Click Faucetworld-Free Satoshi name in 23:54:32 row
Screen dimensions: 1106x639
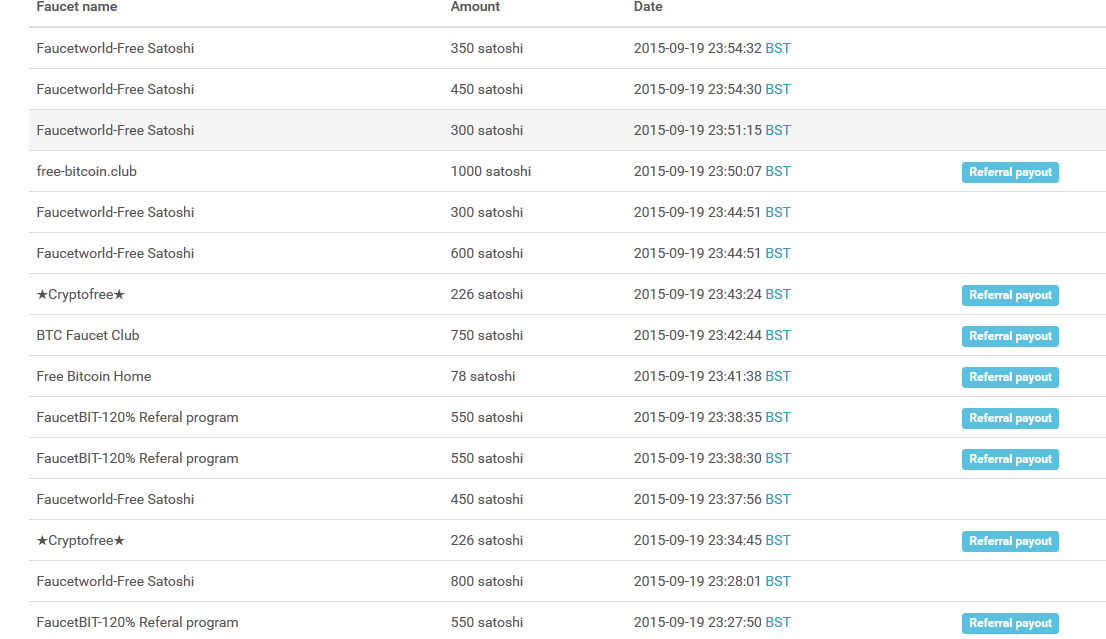[115, 48]
